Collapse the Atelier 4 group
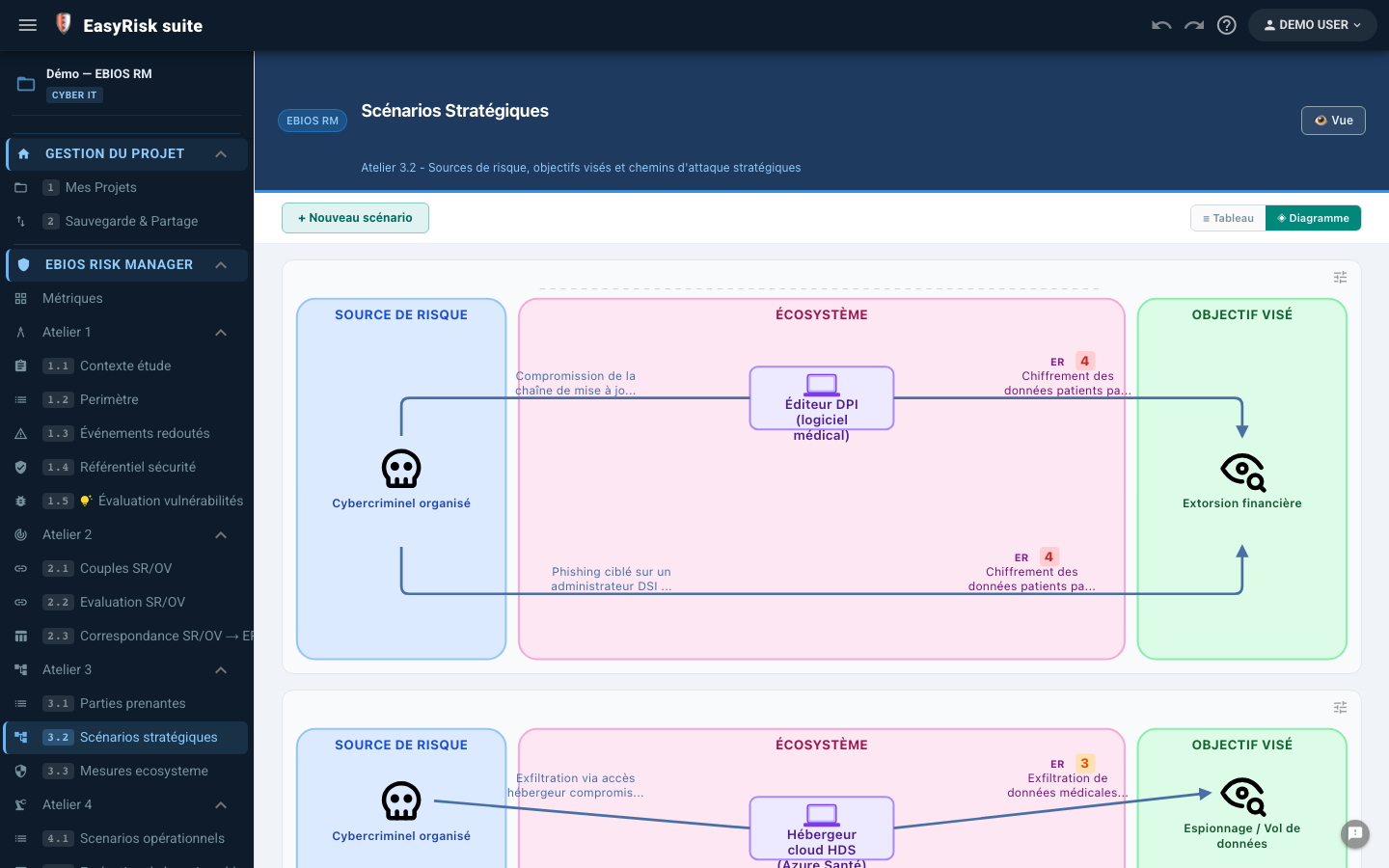Screen dimensions: 1389x868 (221, 804)
